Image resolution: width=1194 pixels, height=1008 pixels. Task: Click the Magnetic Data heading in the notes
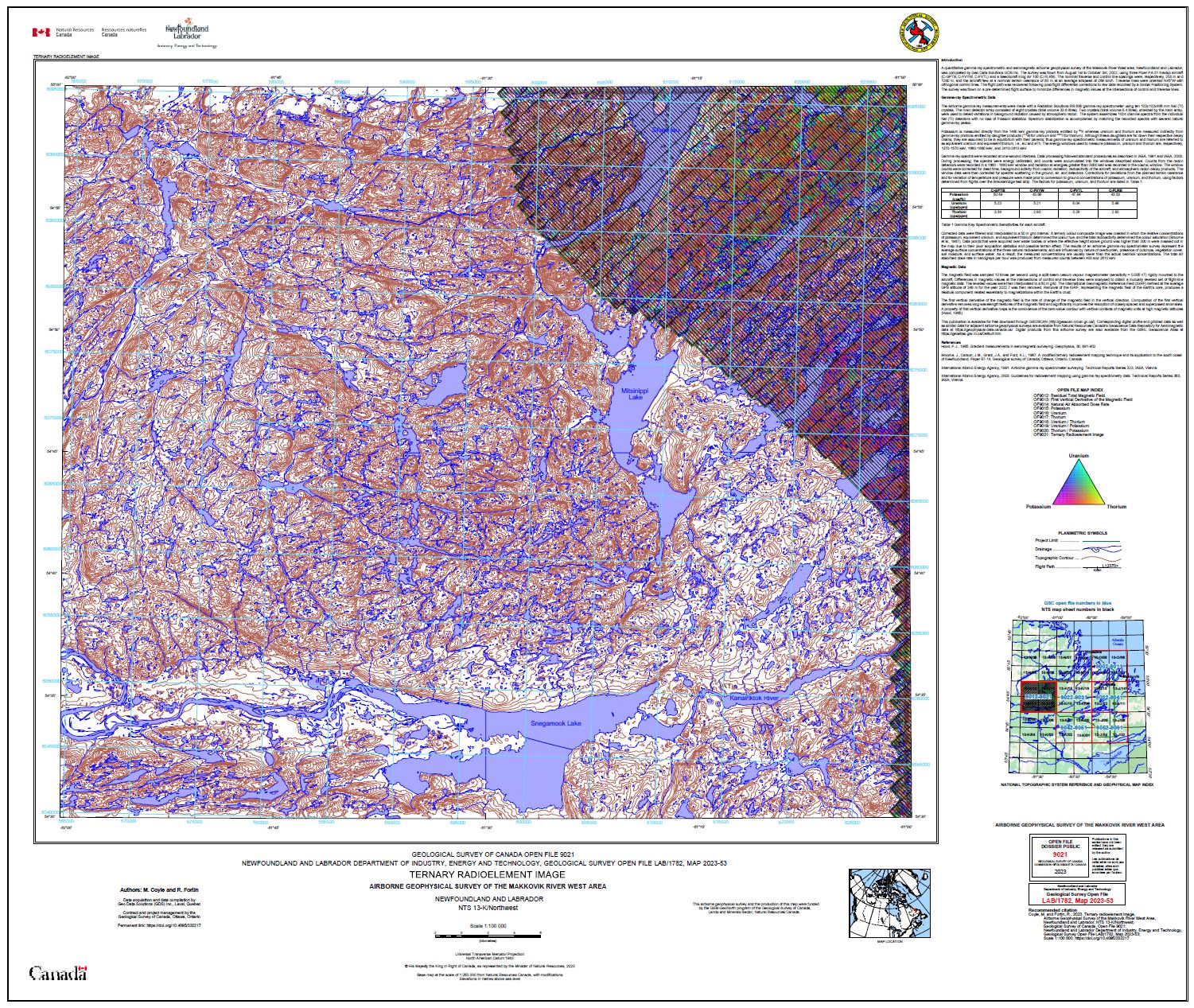click(x=955, y=267)
